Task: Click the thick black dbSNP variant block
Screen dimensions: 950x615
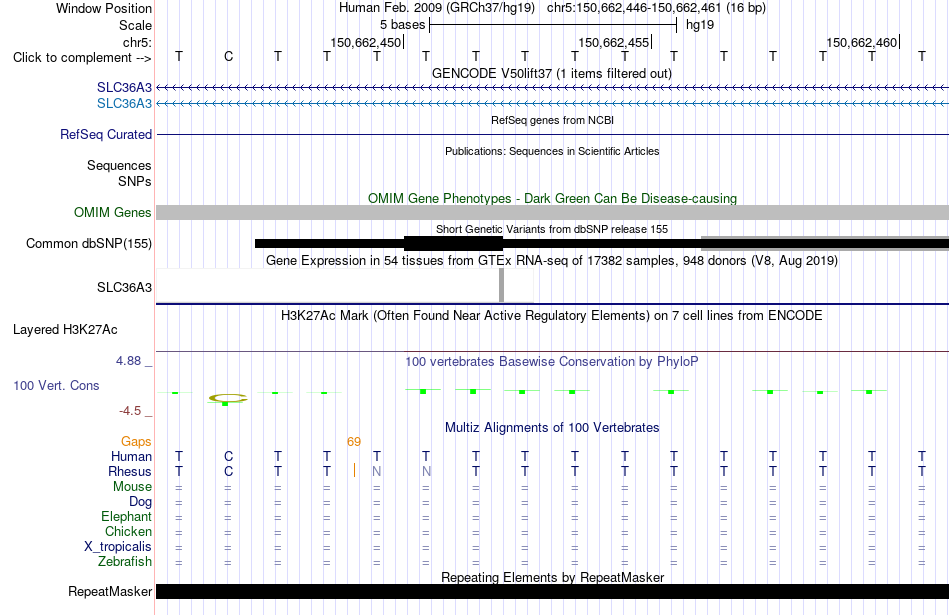Action: pyautogui.click(x=453, y=244)
